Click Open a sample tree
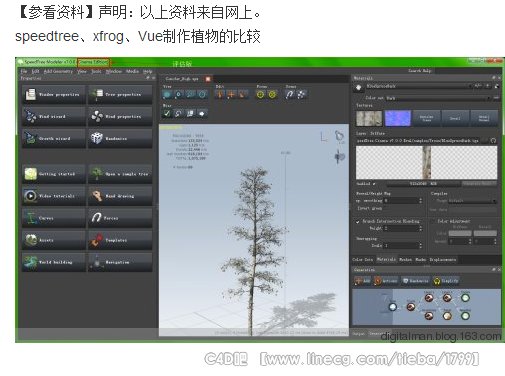Screen dimensions: 505x376 (x=120, y=174)
